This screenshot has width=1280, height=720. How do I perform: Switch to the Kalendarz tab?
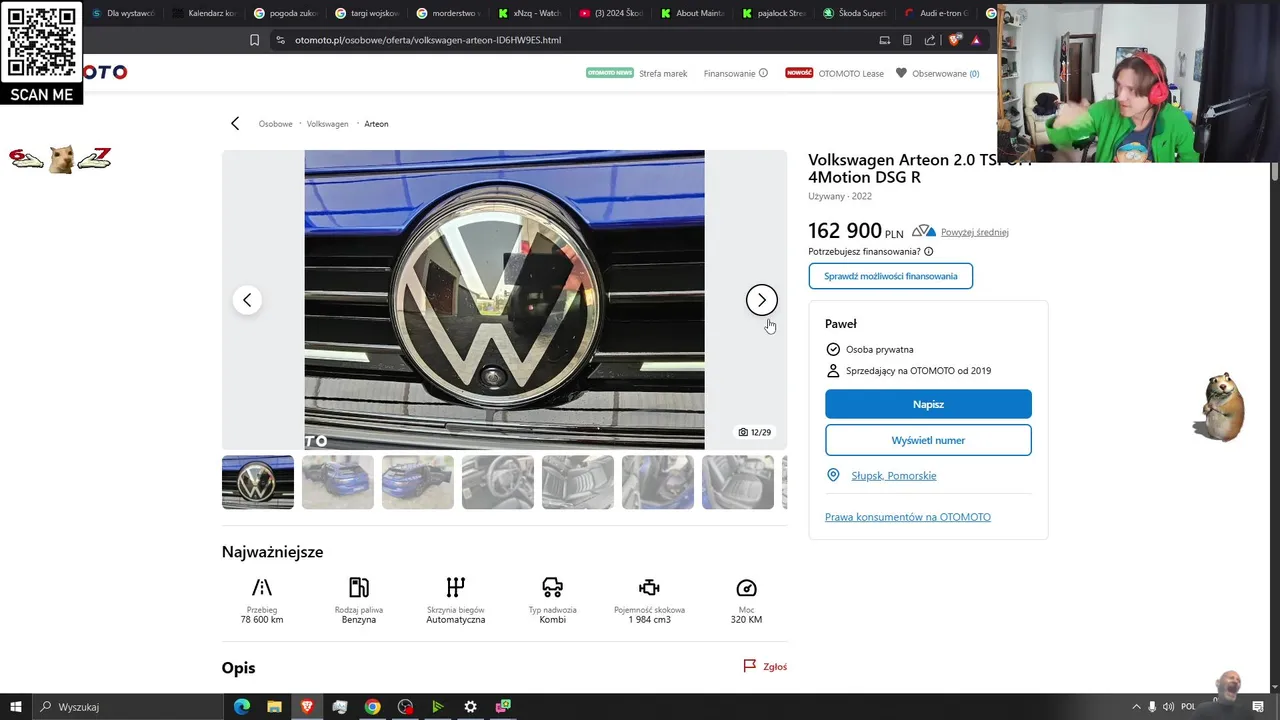(203, 13)
